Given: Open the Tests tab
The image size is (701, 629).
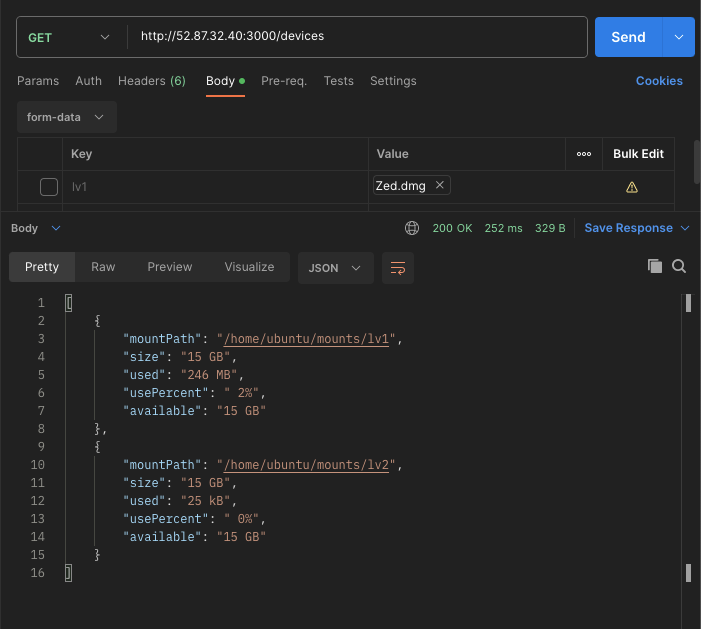Looking at the screenshot, I should point(339,81).
